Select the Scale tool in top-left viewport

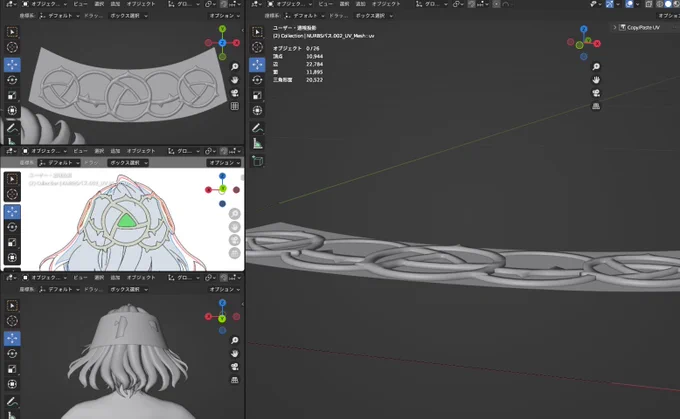click(x=12, y=95)
